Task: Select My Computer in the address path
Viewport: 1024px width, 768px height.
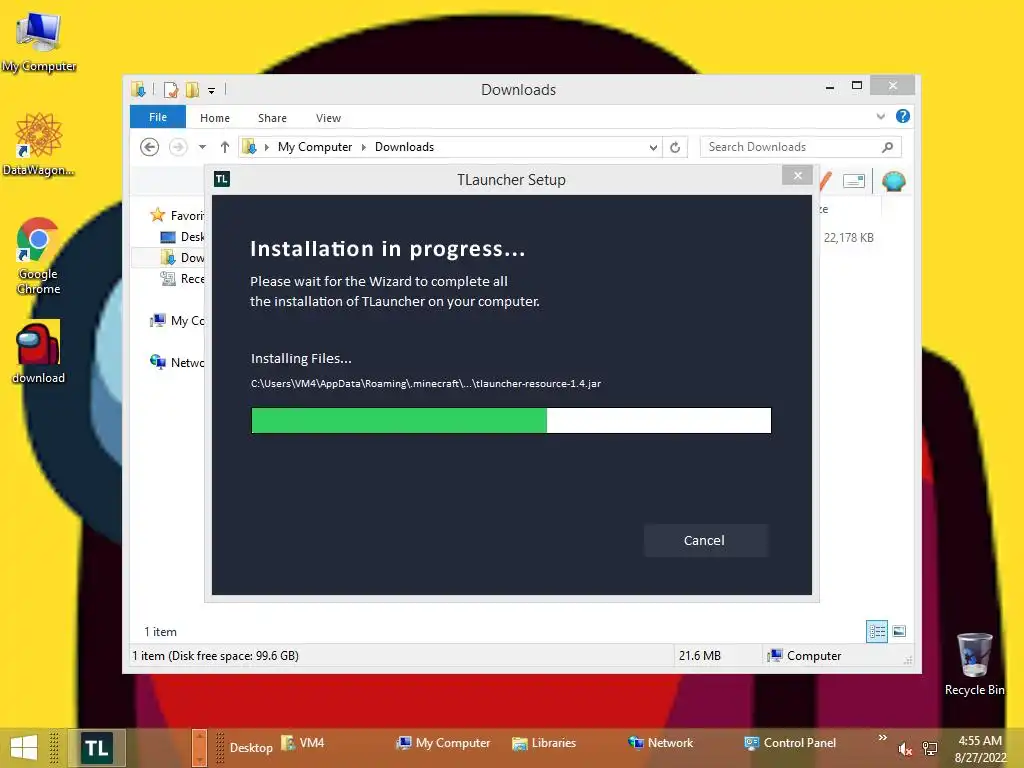Action: (315, 147)
